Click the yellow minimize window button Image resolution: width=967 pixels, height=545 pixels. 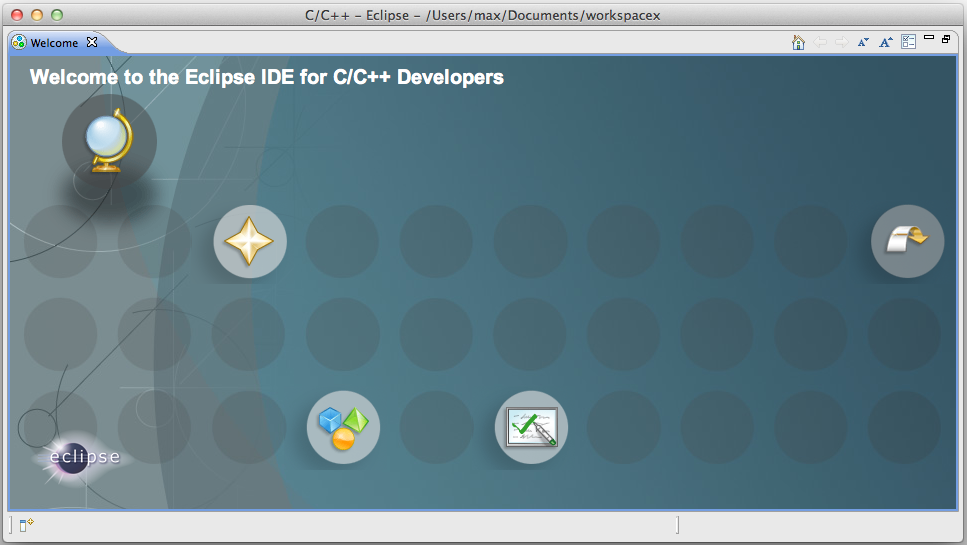37,15
